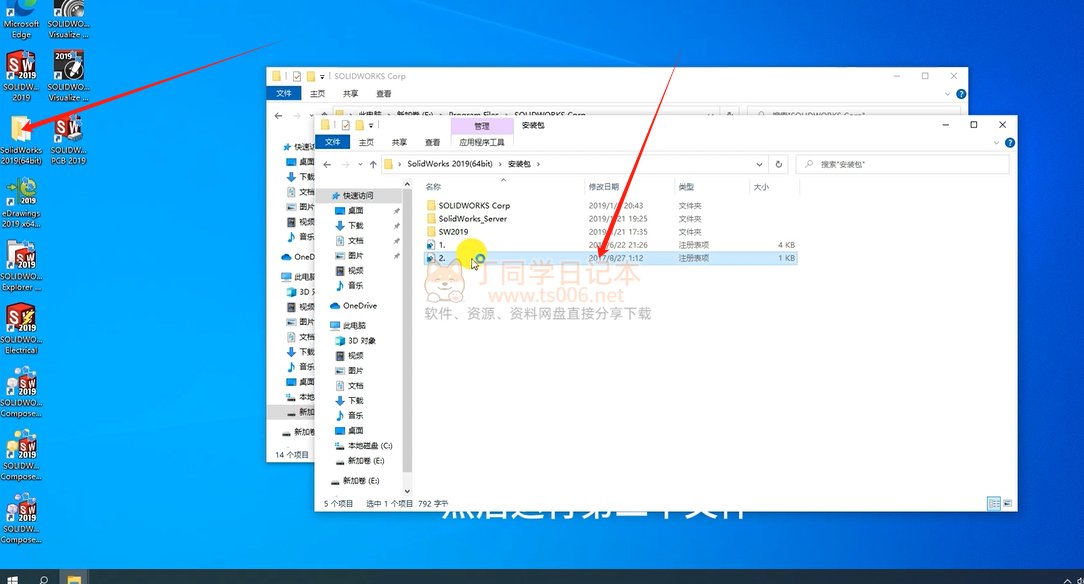Open Microsoft Edge desktop shortcut
1084x584 pixels.
click(21, 19)
